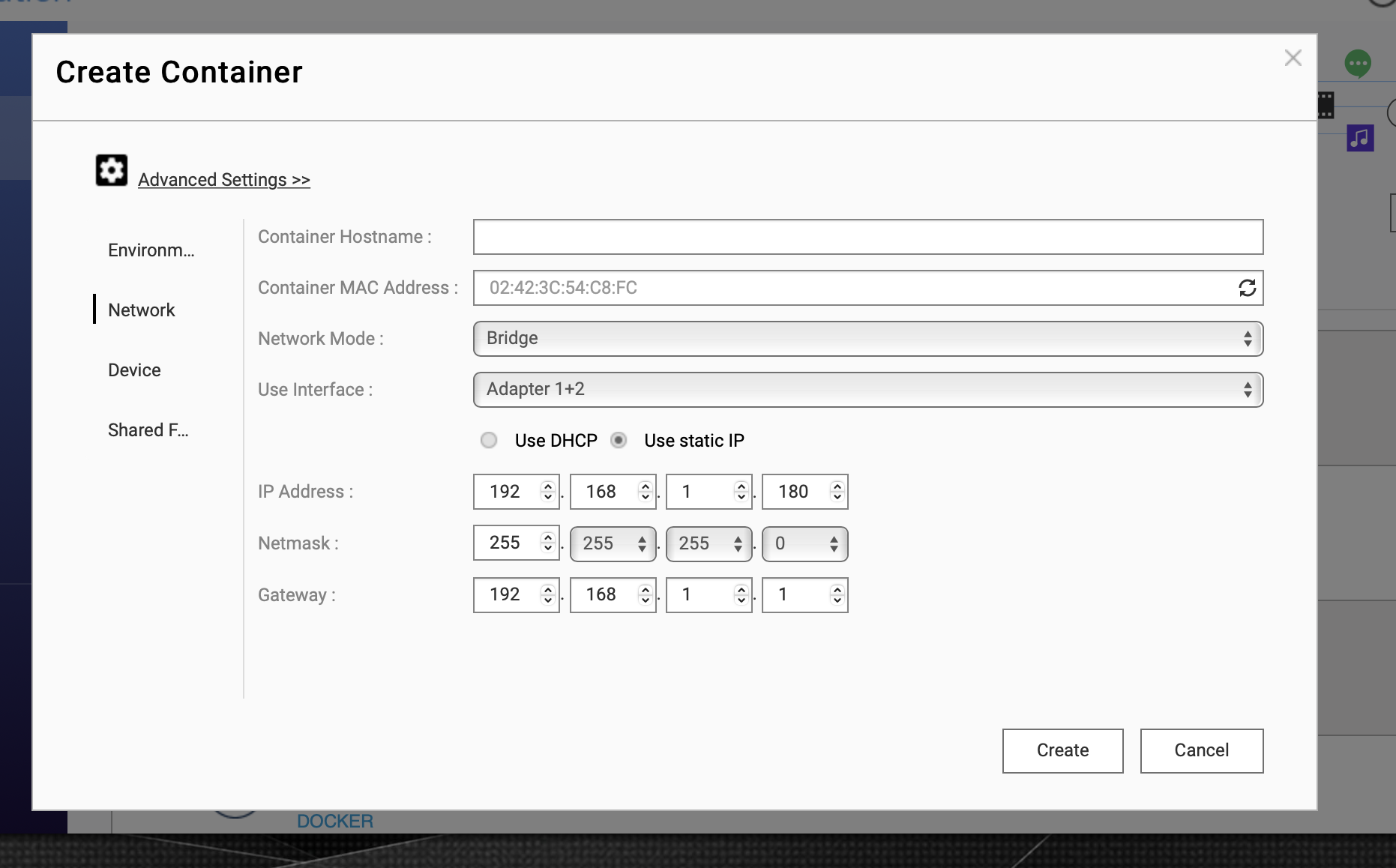Click the Network Mode label
This screenshot has width=1396, height=868.
tap(321, 339)
